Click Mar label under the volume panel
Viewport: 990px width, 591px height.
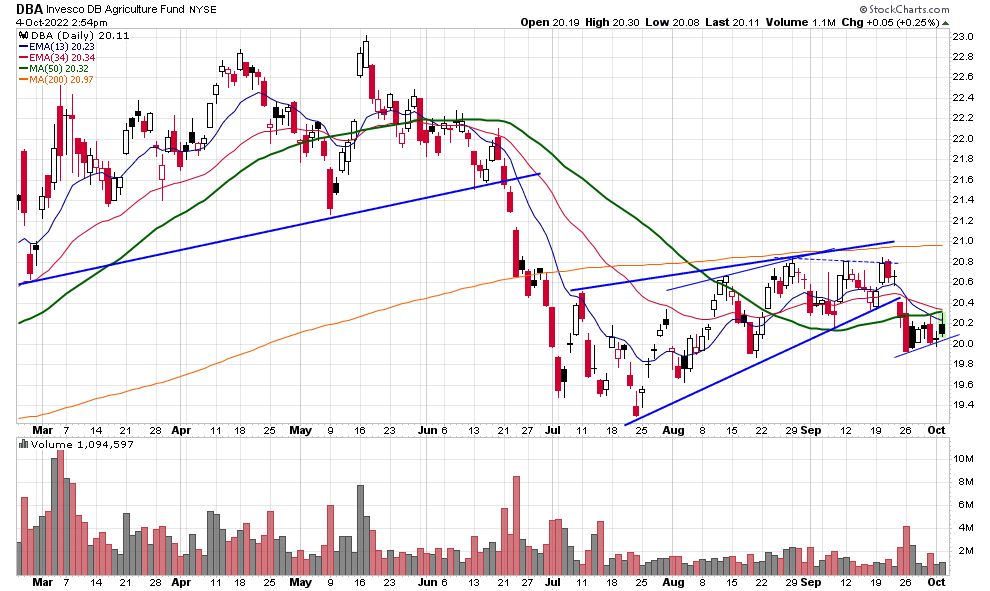(42, 582)
